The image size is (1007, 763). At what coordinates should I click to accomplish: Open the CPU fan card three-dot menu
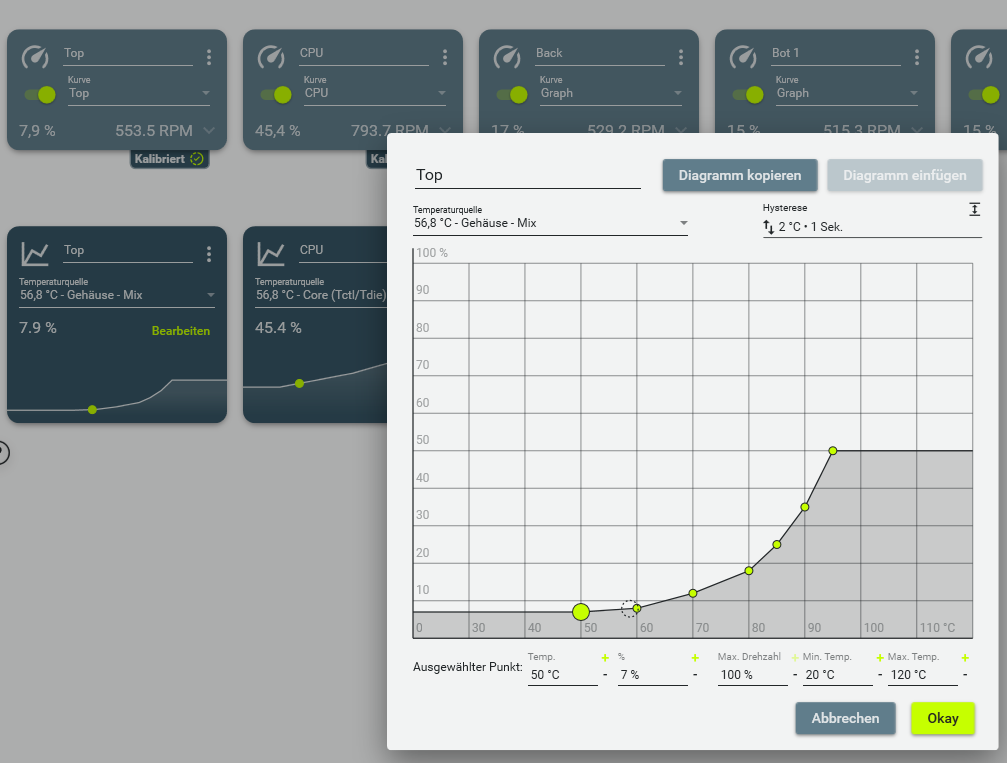point(445,58)
